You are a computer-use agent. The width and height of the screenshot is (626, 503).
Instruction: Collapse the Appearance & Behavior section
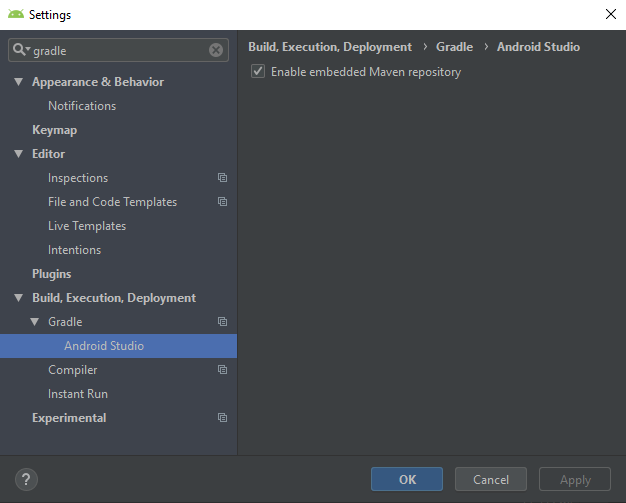pyautogui.click(x=18, y=82)
